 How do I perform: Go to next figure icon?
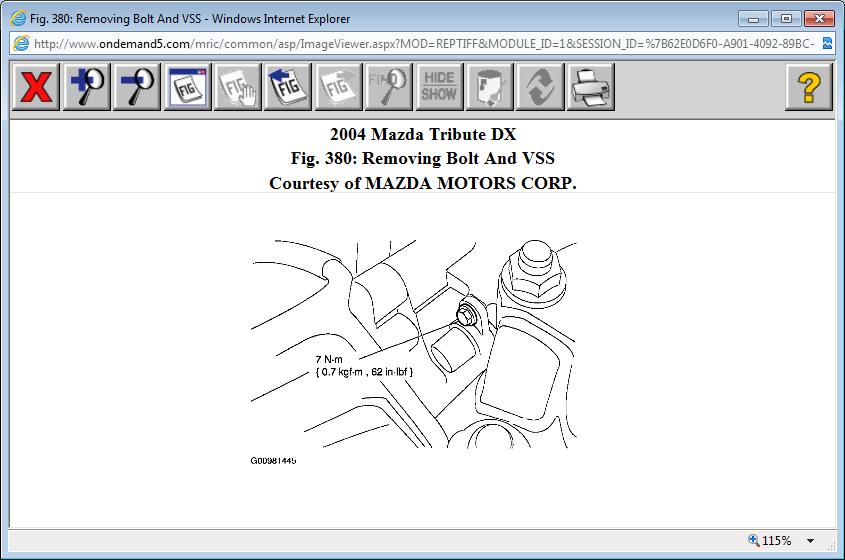click(x=338, y=87)
